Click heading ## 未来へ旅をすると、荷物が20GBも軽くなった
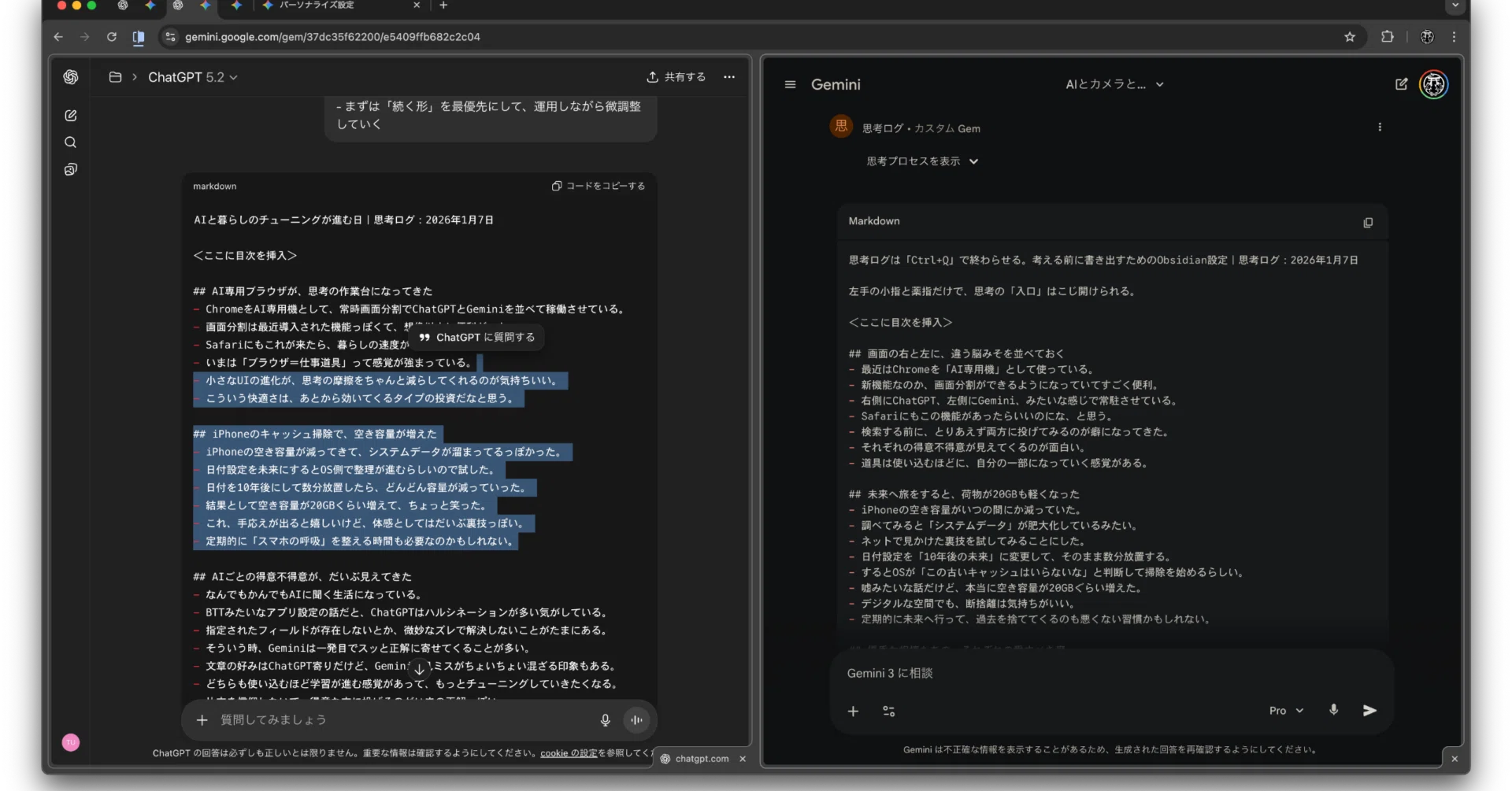Viewport: 1512px width, 791px height. click(964, 494)
